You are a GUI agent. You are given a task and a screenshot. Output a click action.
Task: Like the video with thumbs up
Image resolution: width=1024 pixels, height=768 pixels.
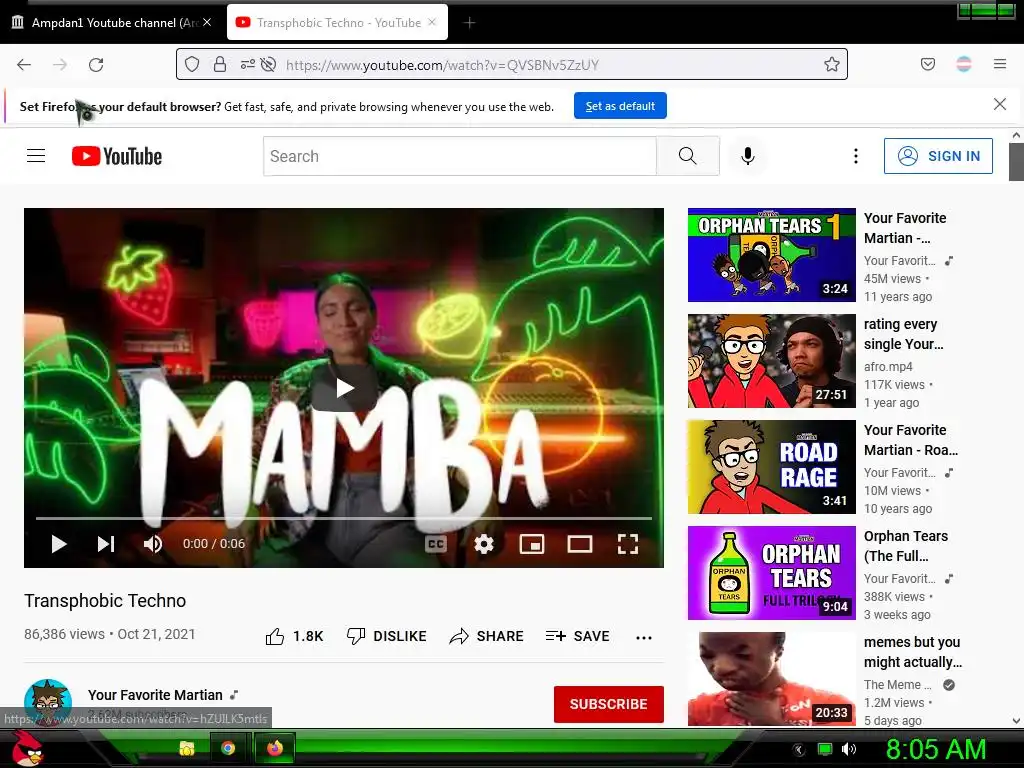294,636
